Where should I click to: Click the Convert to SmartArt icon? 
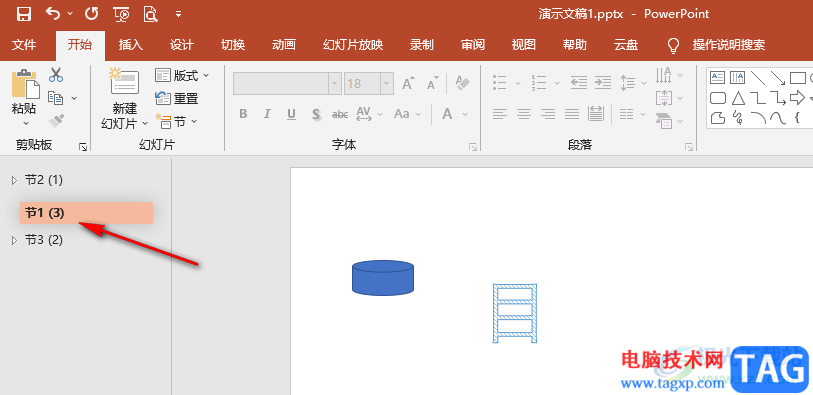(664, 121)
